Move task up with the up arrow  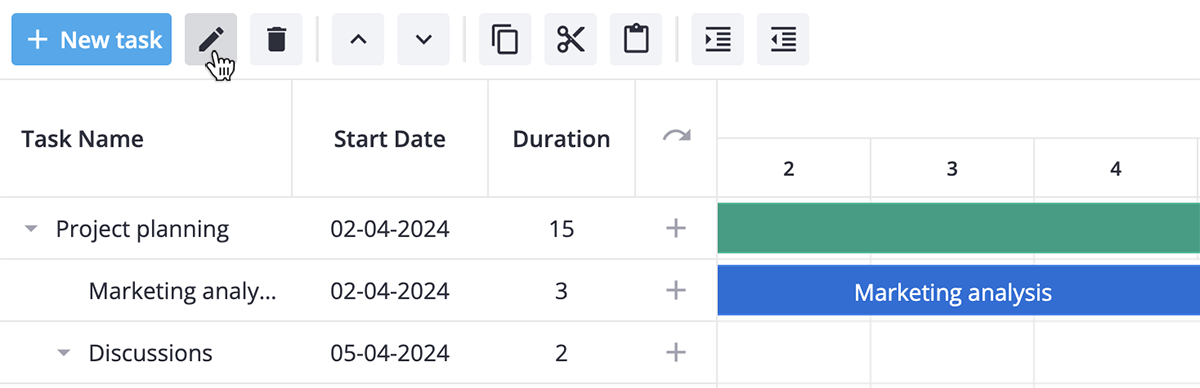click(358, 40)
